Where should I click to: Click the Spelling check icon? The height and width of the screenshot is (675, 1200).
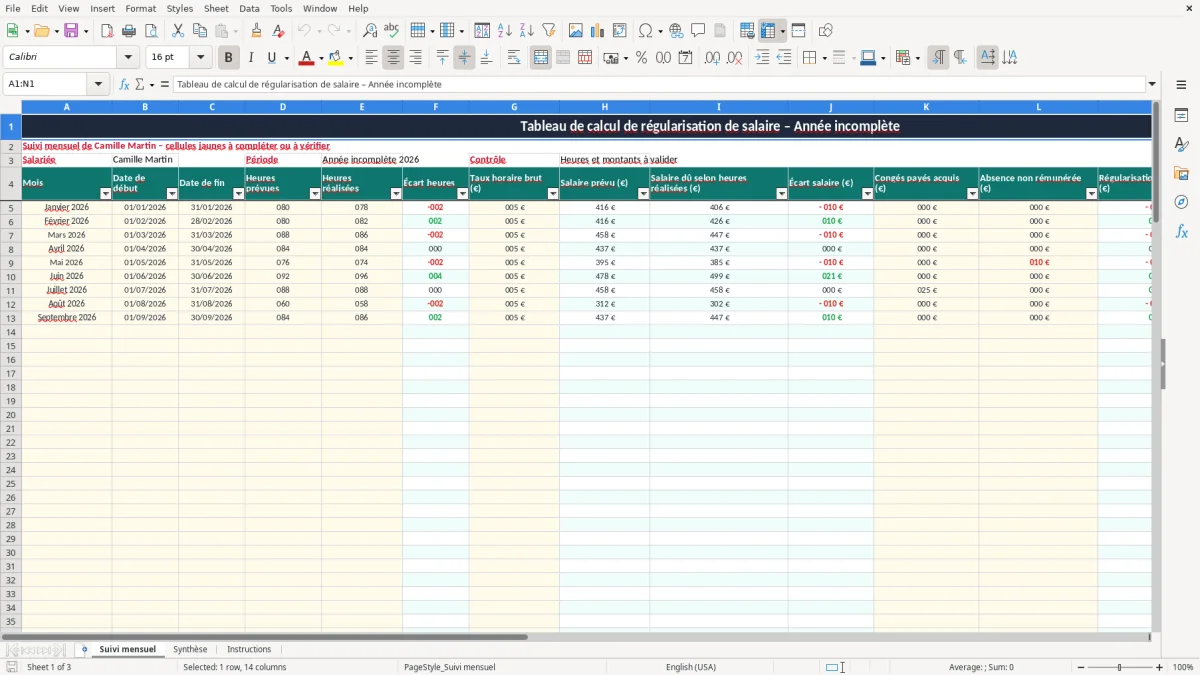click(x=392, y=31)
